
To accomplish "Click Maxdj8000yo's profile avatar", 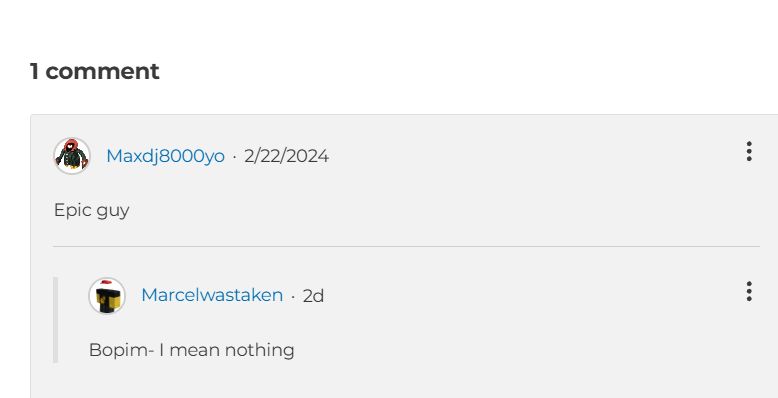I will [72, 156].
